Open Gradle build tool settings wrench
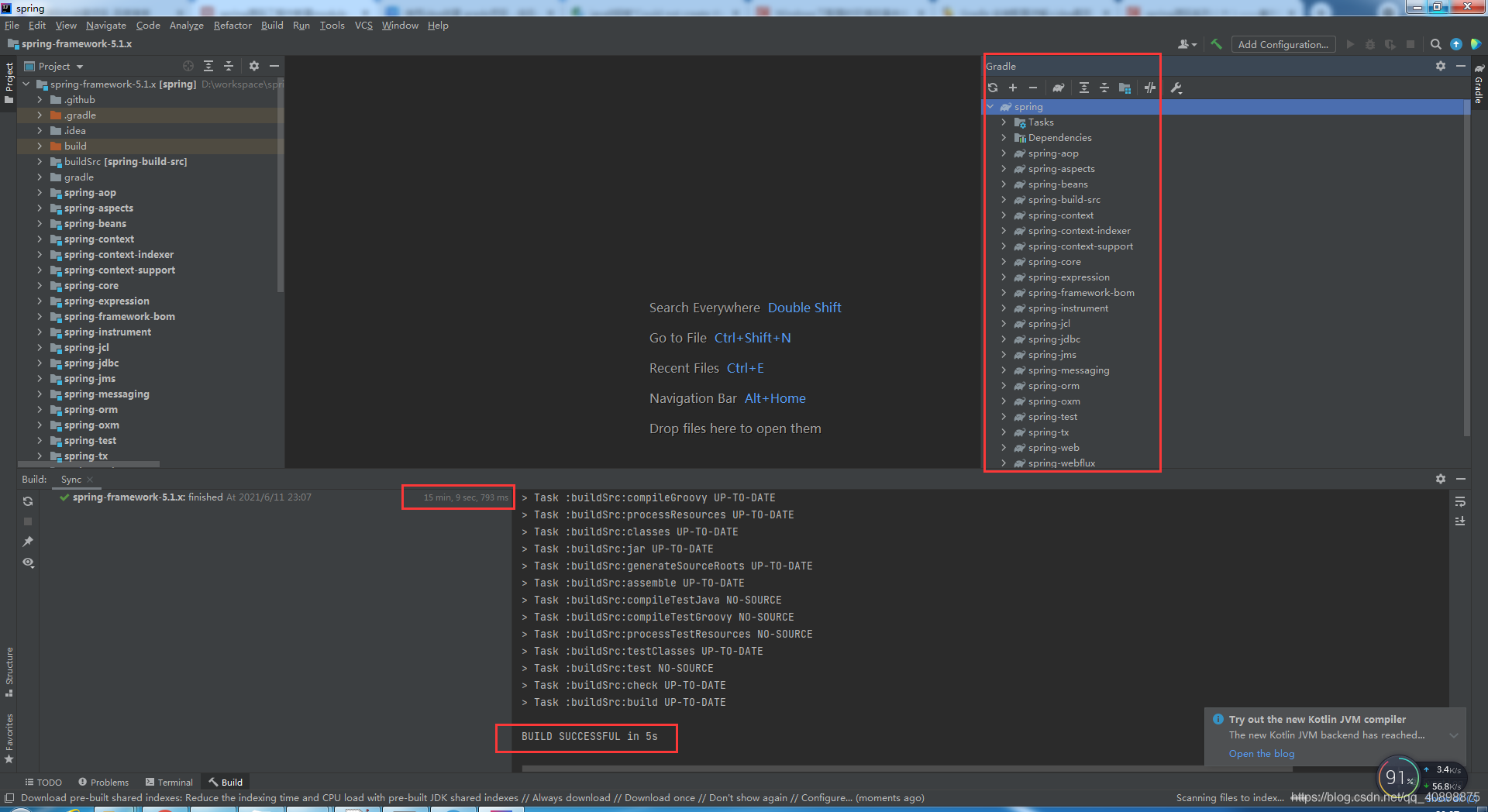 (1176, 88)
